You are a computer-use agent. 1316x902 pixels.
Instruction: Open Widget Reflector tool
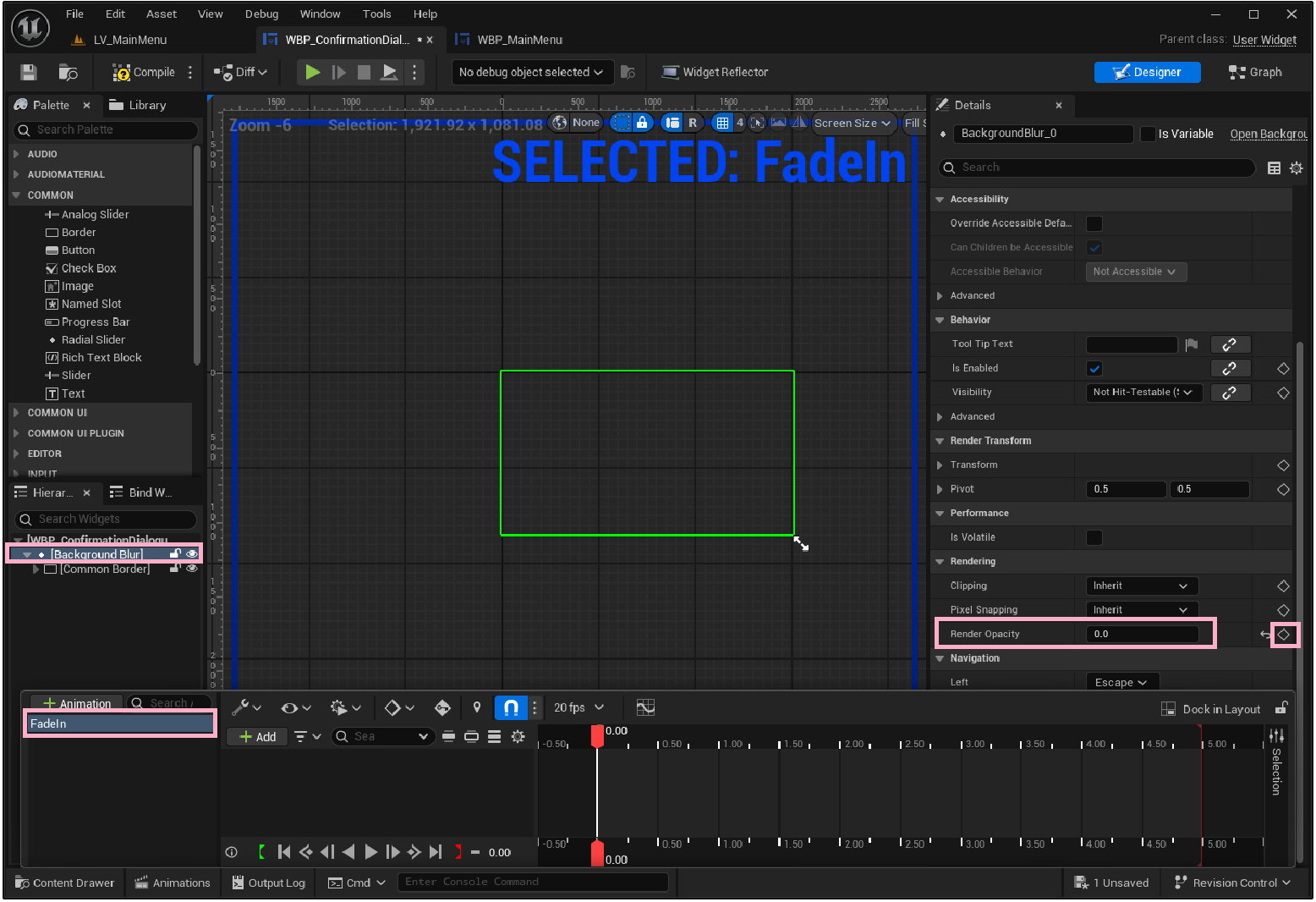pos(715,73)
